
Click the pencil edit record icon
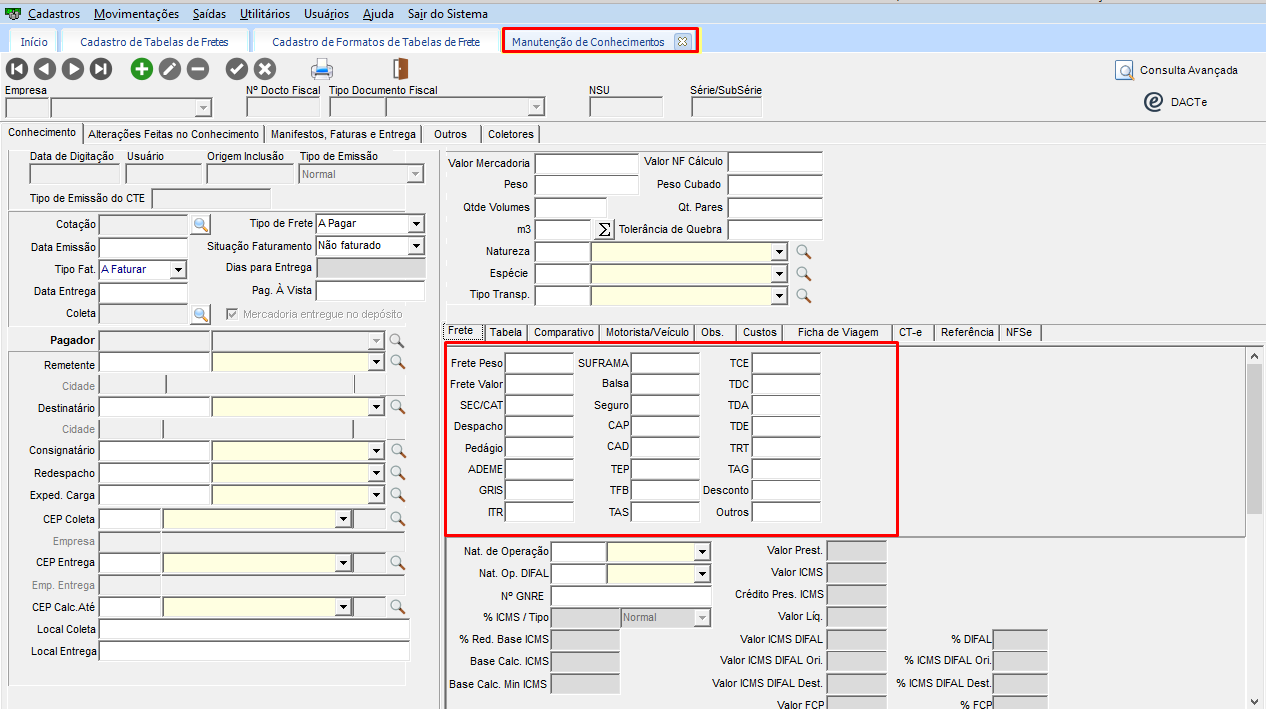click(x=170, y=69)
